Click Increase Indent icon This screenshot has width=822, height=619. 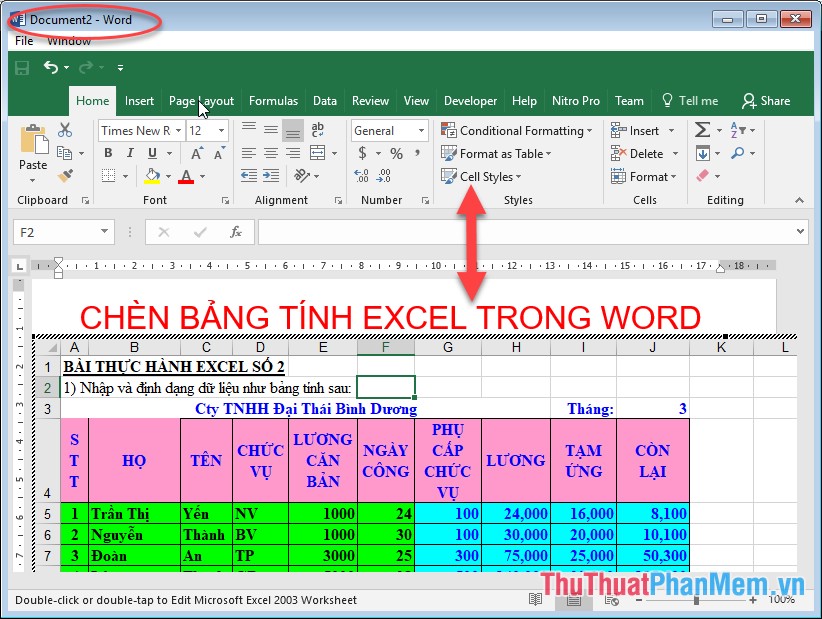(271, 176)
